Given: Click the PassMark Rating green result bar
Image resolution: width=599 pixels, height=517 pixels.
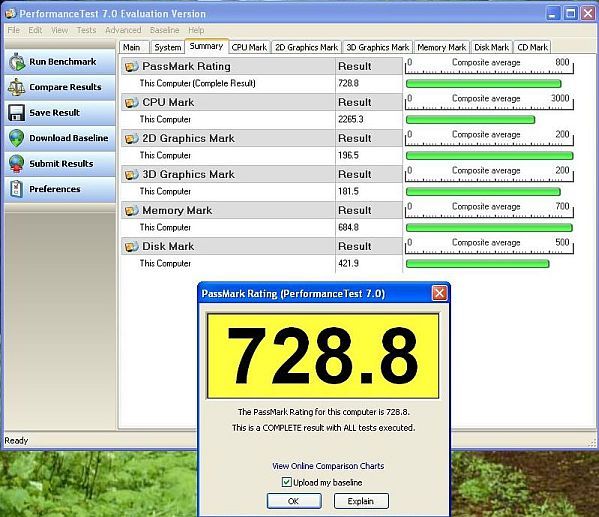Looking at the screenshot, I should pyautogui.click(x=483, y=84).
